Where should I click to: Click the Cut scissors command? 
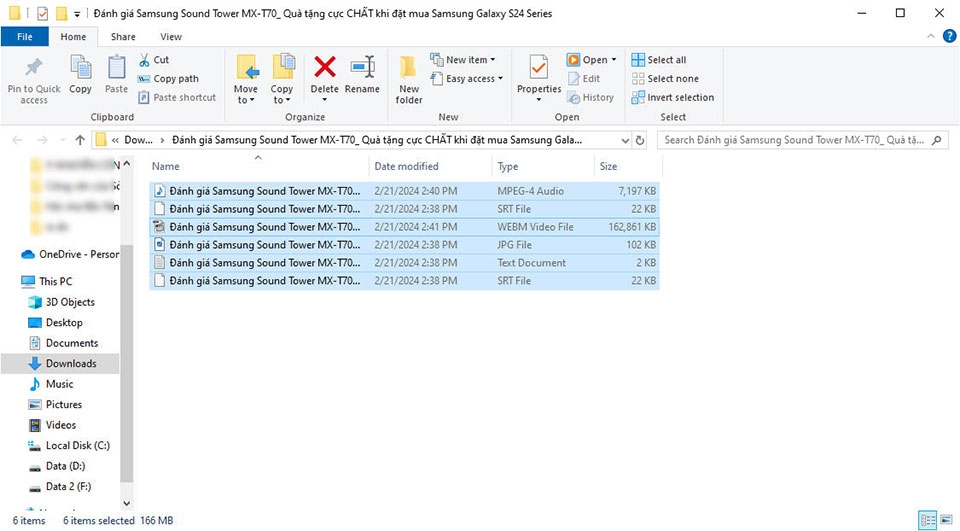pos(154,60)
